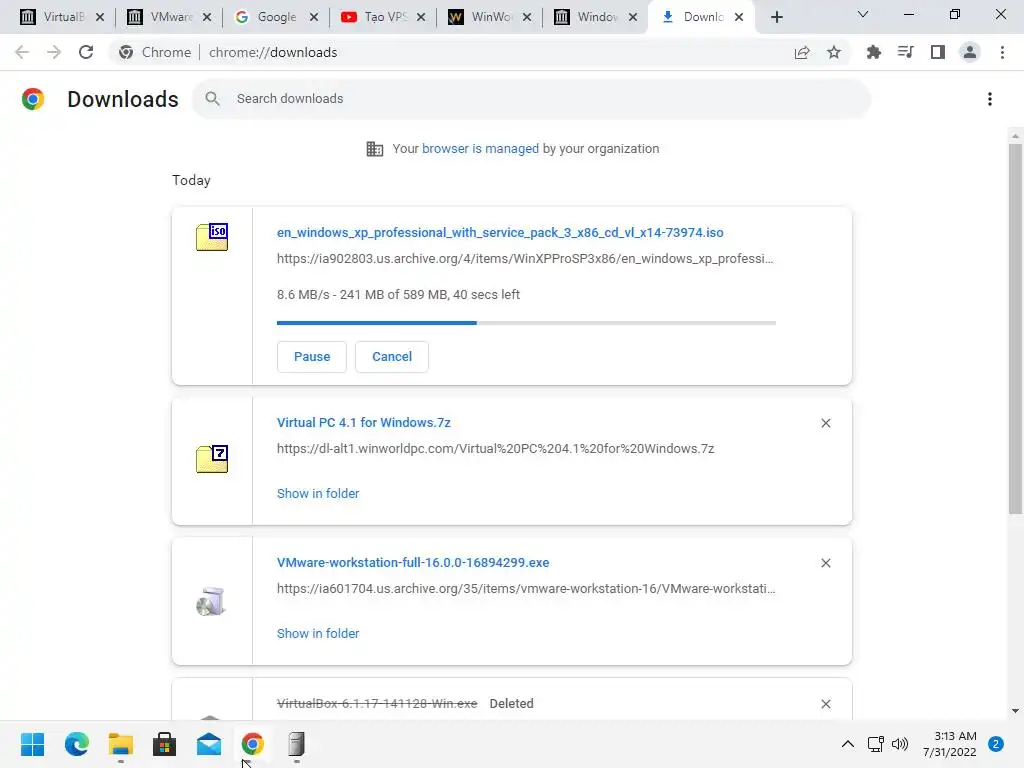Open the notification center badge

tap(996, 744)
